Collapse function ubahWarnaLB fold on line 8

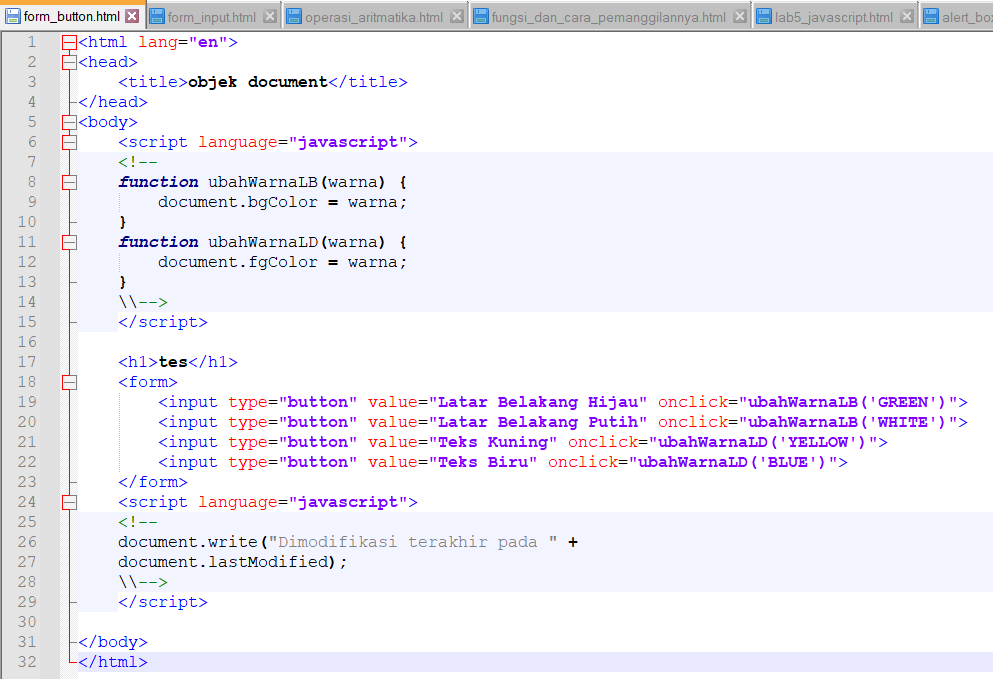(70, 182)
